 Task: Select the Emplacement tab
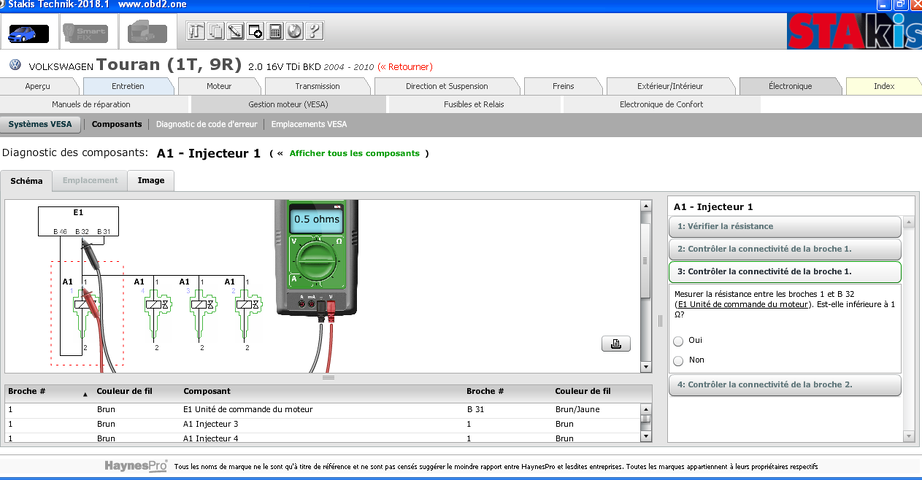90,181
